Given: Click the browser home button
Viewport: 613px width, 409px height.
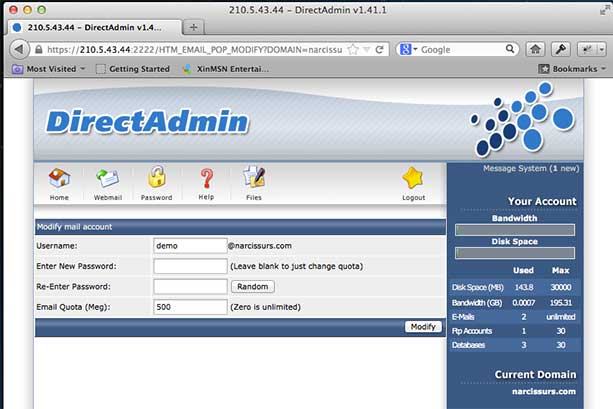Looking at the screenshot, I should [x=535, y=49].
